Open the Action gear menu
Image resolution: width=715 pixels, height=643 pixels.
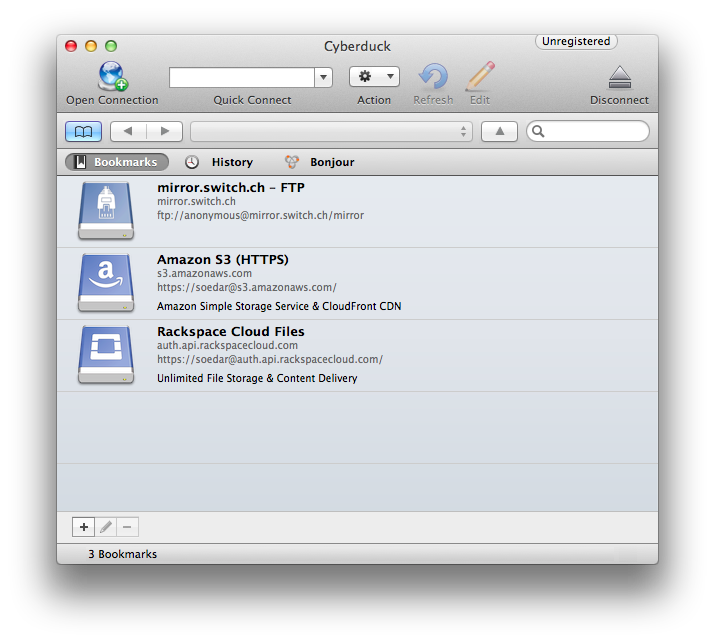coord(374,77)
